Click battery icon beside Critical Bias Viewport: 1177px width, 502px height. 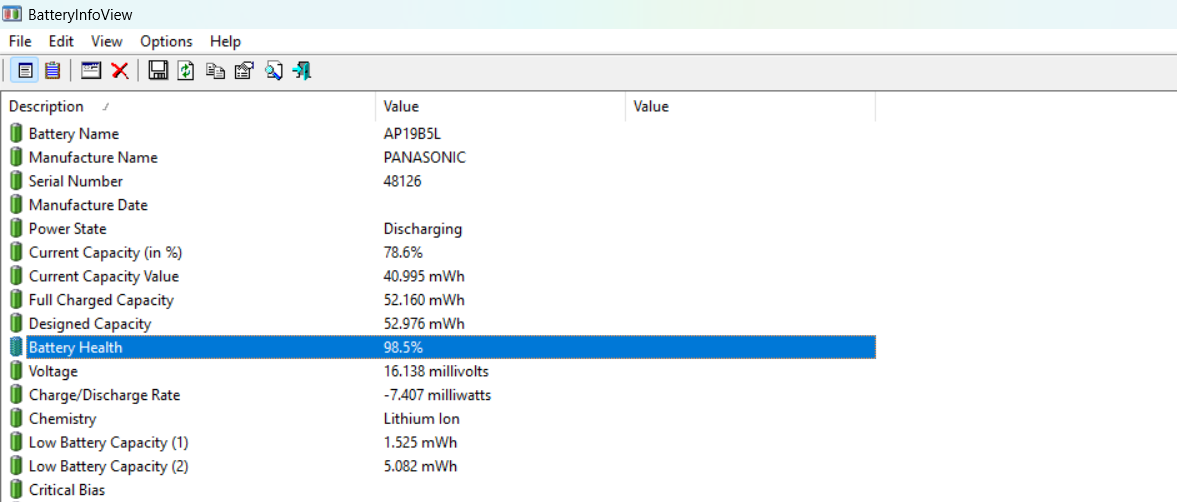17,490
